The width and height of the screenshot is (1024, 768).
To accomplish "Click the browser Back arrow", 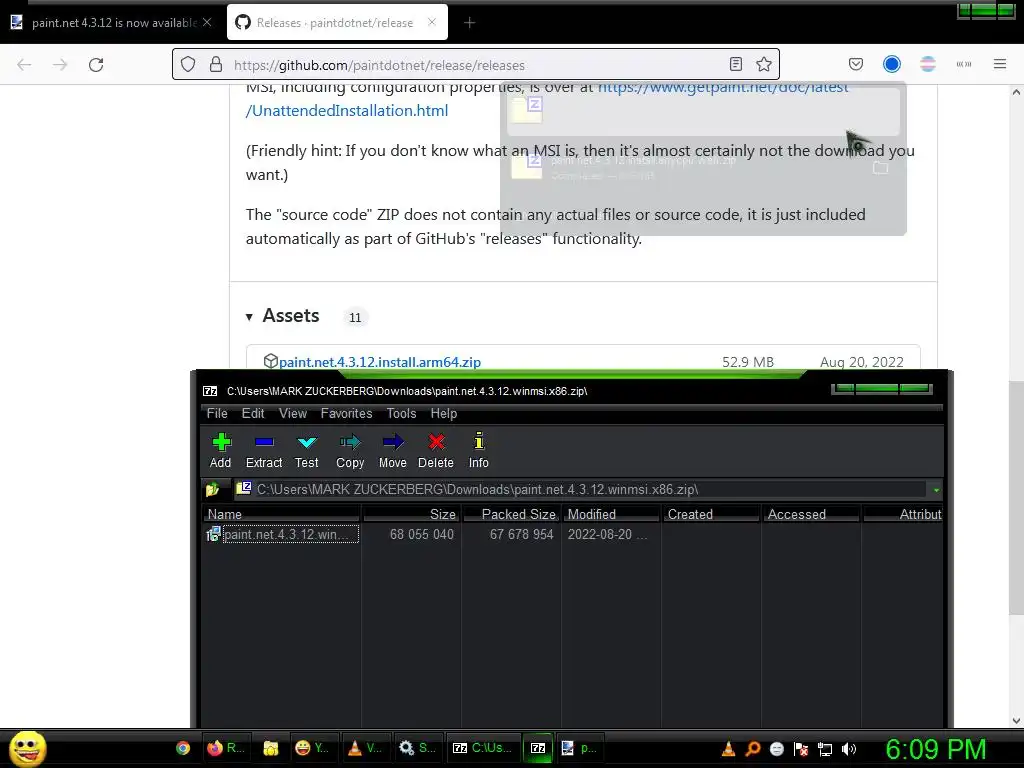I will 24,65.
